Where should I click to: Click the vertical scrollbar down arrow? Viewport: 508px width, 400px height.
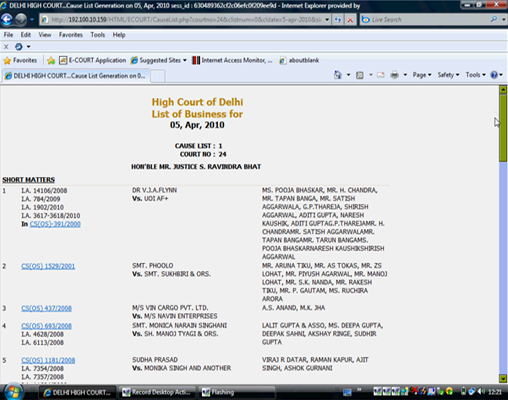[503, 378]
